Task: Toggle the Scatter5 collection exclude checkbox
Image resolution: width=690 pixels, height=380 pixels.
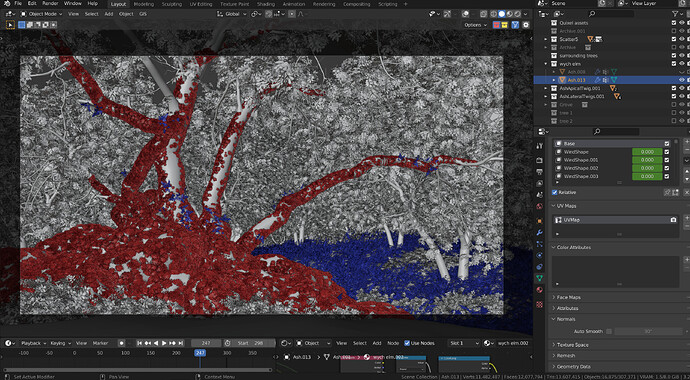Action: [x=674, y=39]
